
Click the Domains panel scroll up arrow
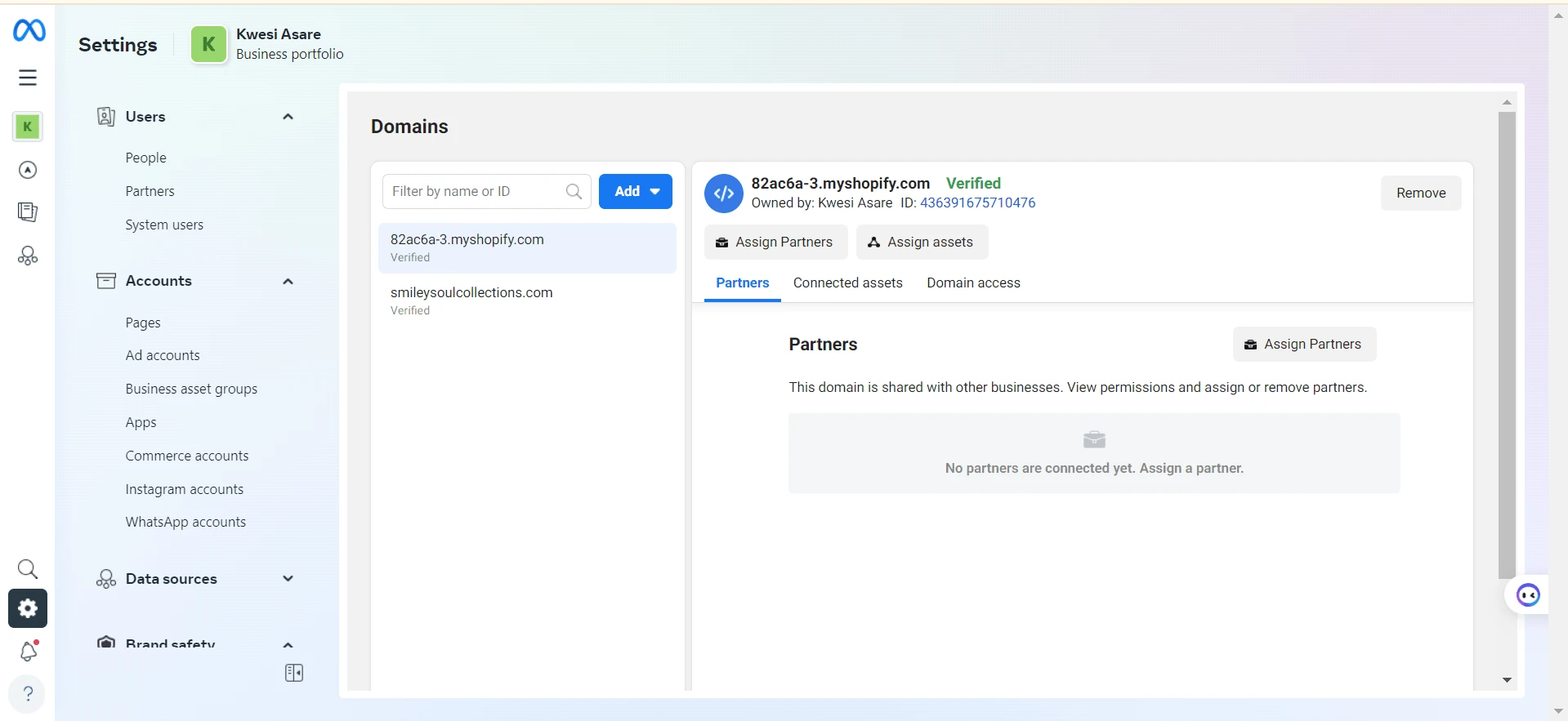[x=1507, y=102]
